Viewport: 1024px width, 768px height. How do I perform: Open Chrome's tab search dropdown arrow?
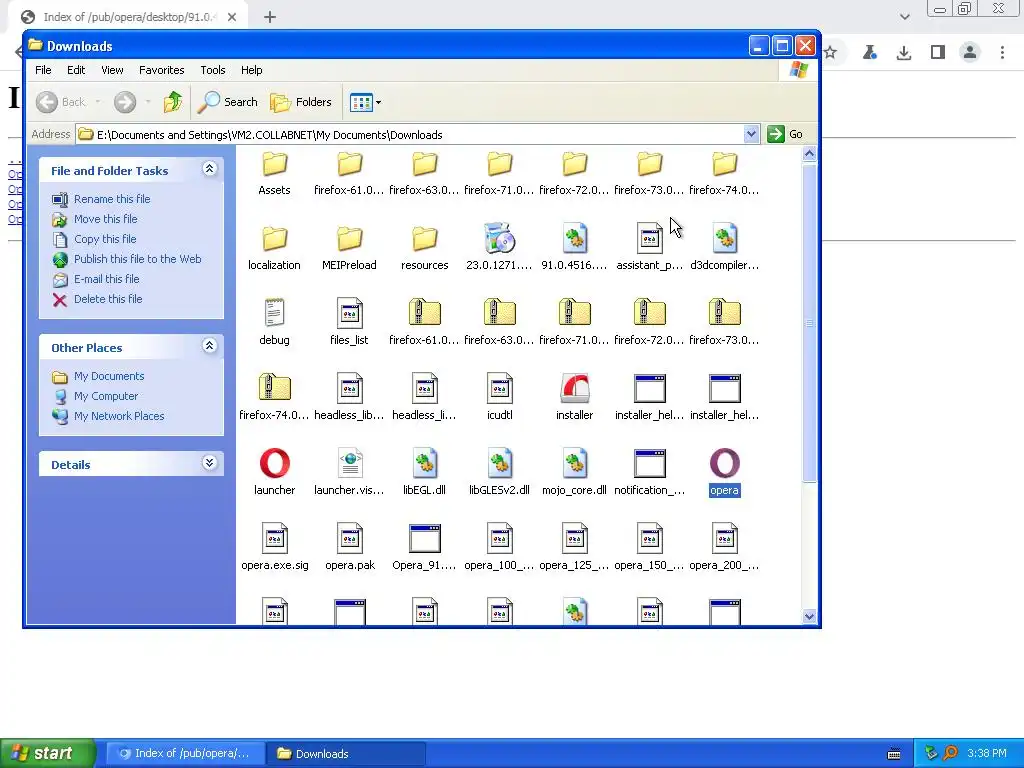point(904,17)
